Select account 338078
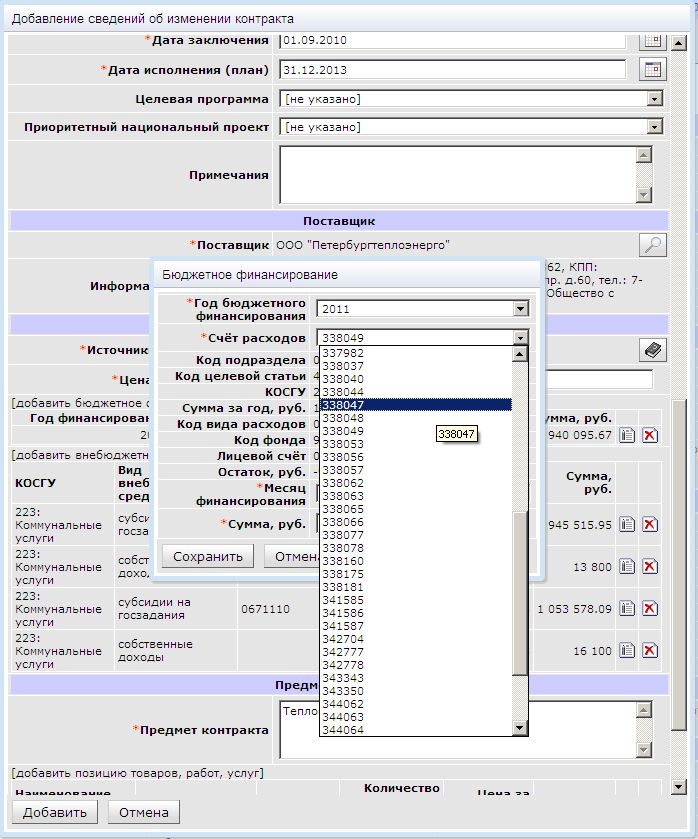This screenshot has height=839, width=698. click(416, 548)
